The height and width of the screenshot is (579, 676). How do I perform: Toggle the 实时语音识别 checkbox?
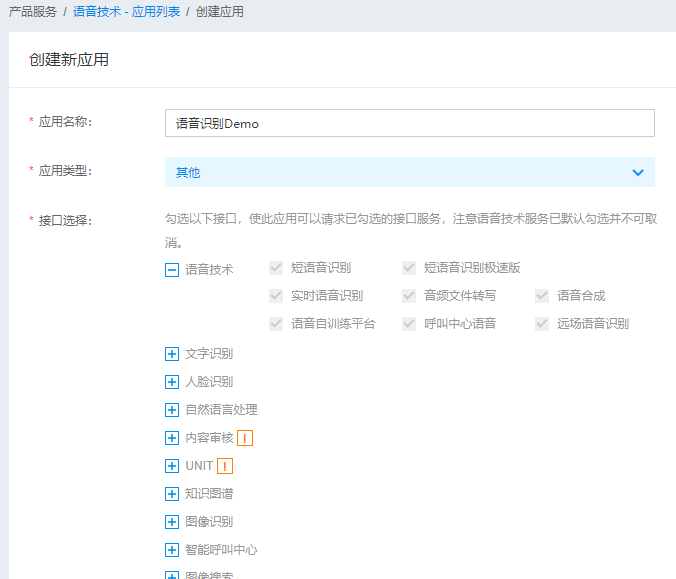click(276, 296)
